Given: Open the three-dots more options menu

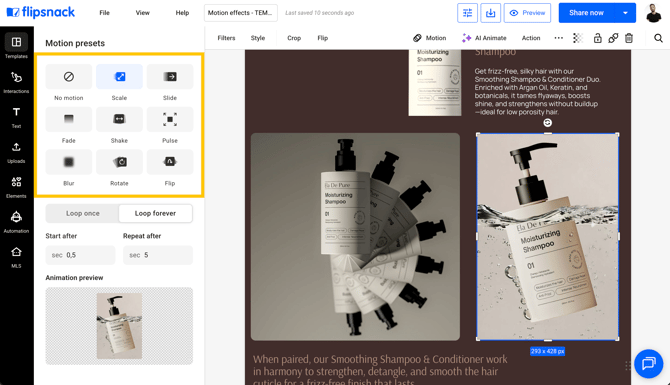Looking at the screenshot, I should [558, 38].
